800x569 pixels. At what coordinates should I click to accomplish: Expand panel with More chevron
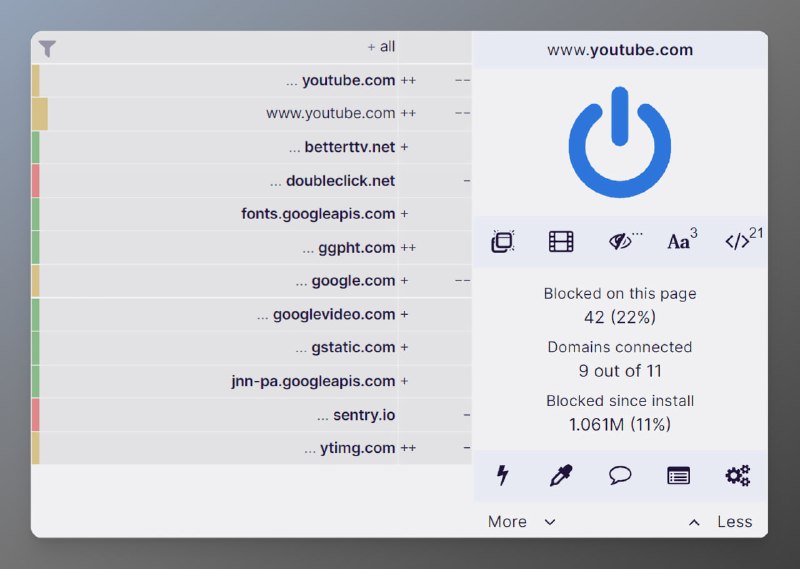click(x=521, y=521)
